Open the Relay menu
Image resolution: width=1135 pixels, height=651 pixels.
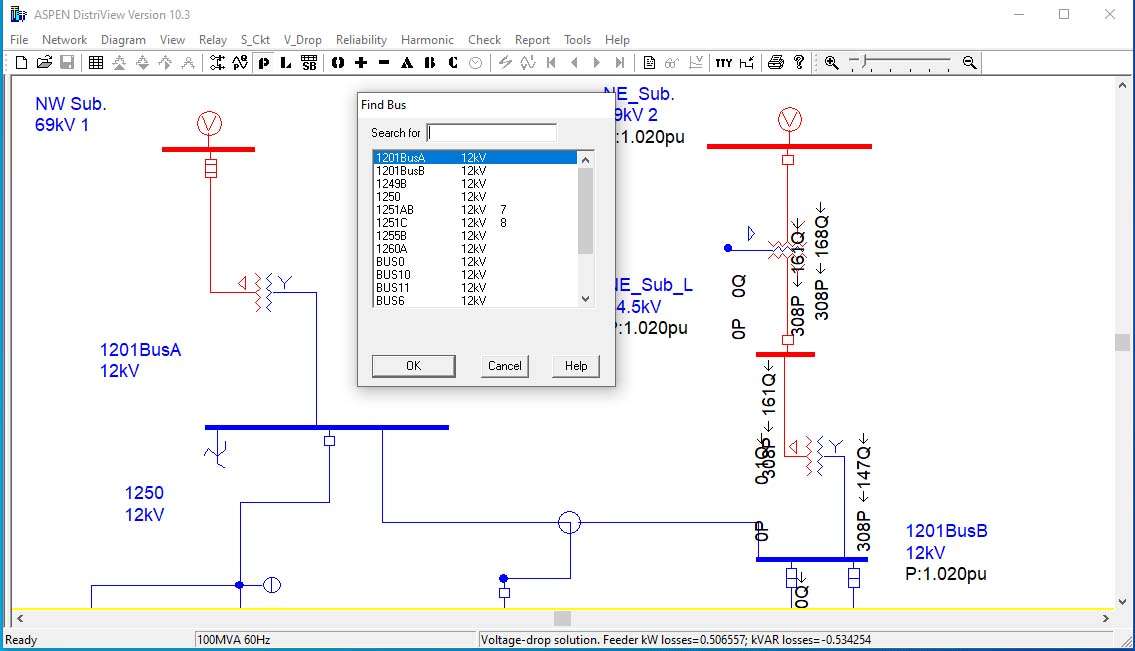click(213, 40)
